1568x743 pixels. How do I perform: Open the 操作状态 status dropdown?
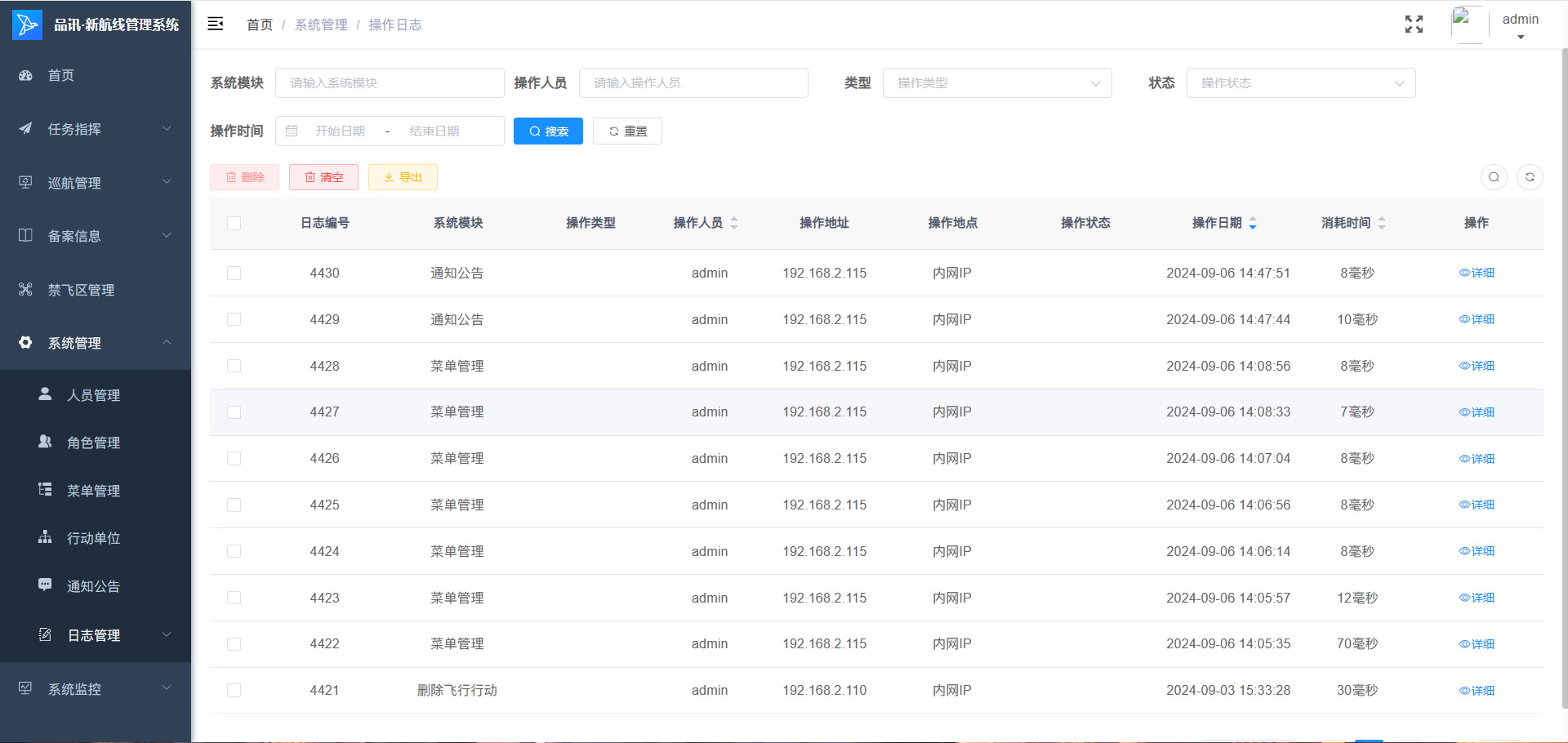(1301, 82)
